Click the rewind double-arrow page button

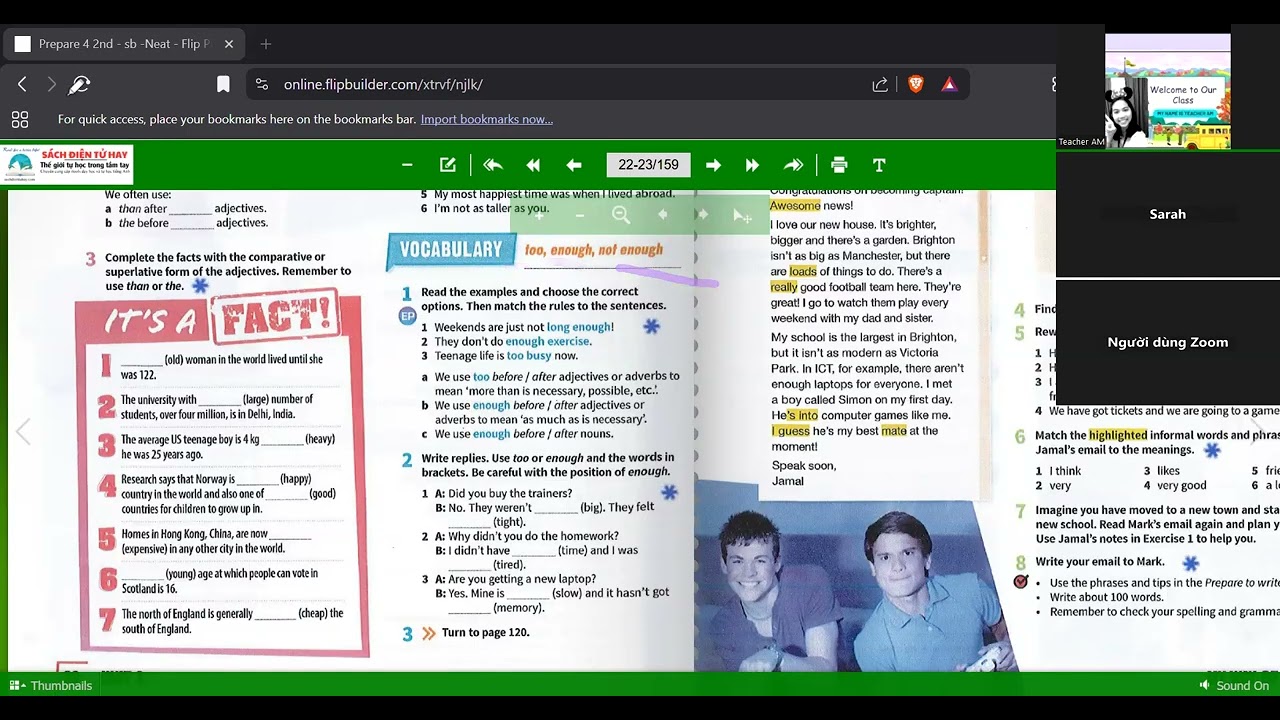(x=533, y=165)
